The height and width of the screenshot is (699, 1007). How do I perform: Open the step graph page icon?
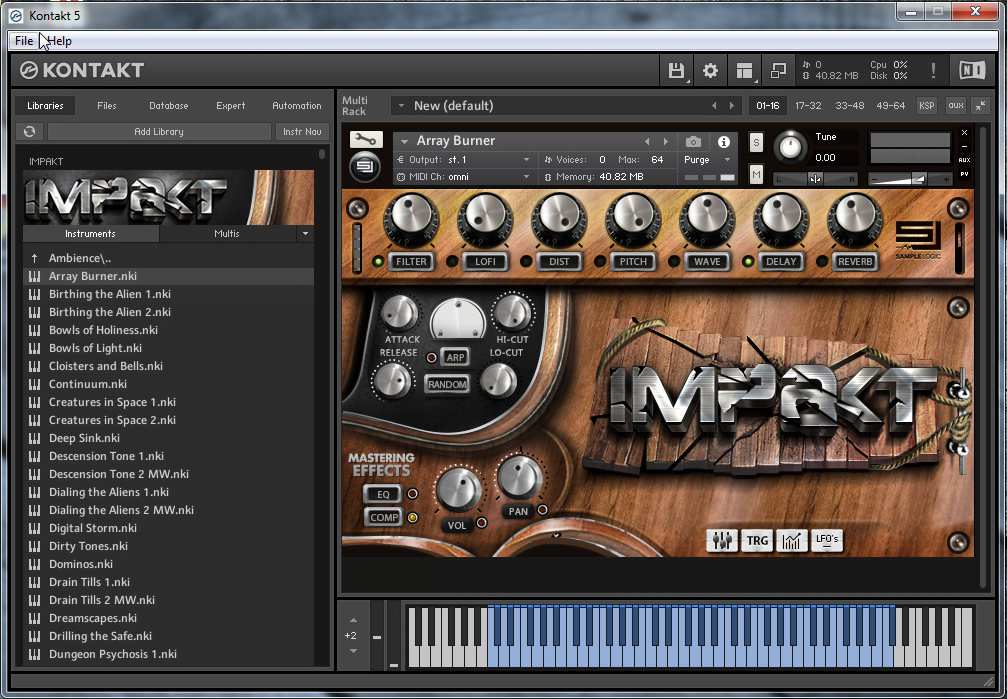pos(792,540)
